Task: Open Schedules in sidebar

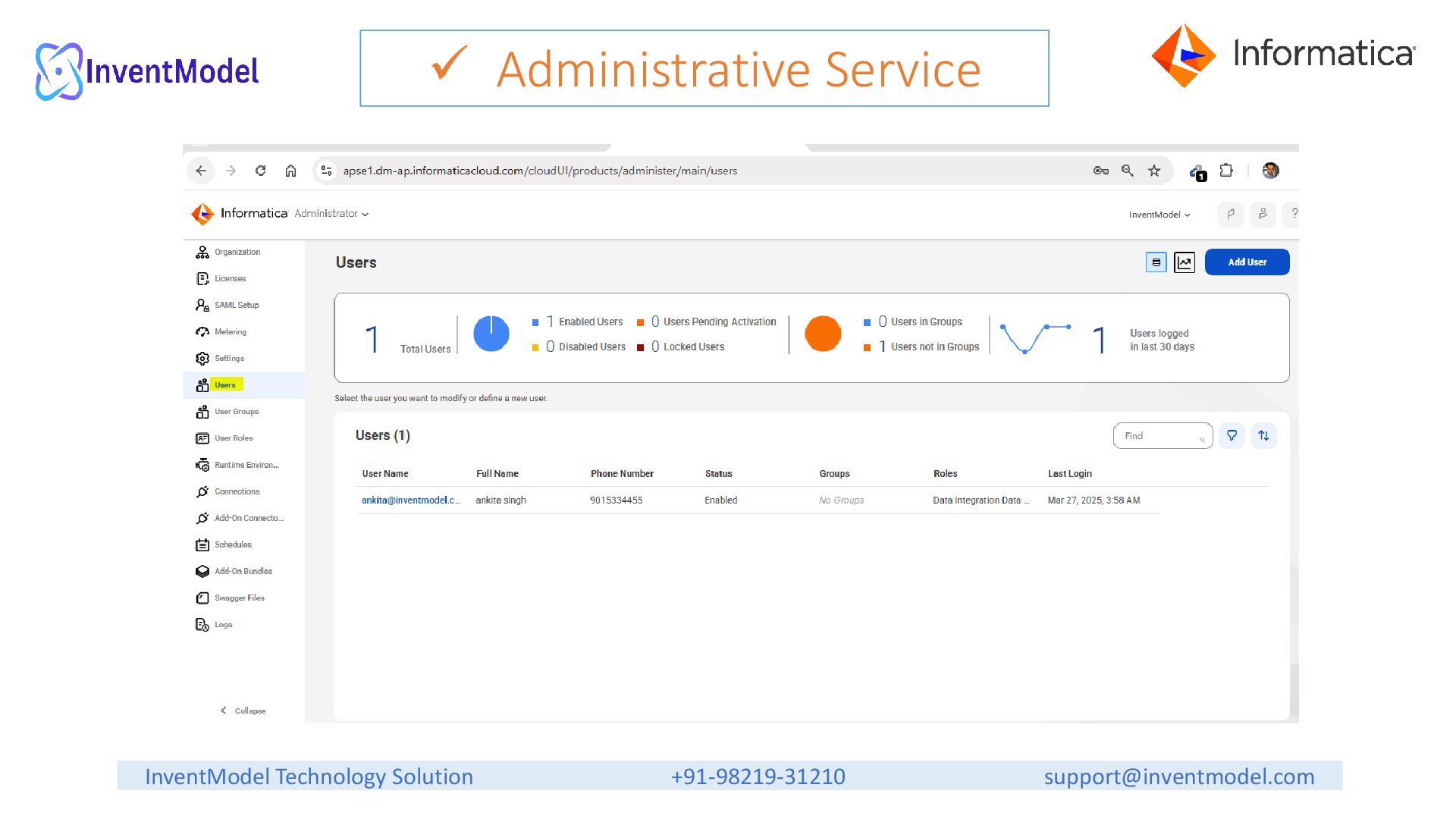Action: pos(243,544)
